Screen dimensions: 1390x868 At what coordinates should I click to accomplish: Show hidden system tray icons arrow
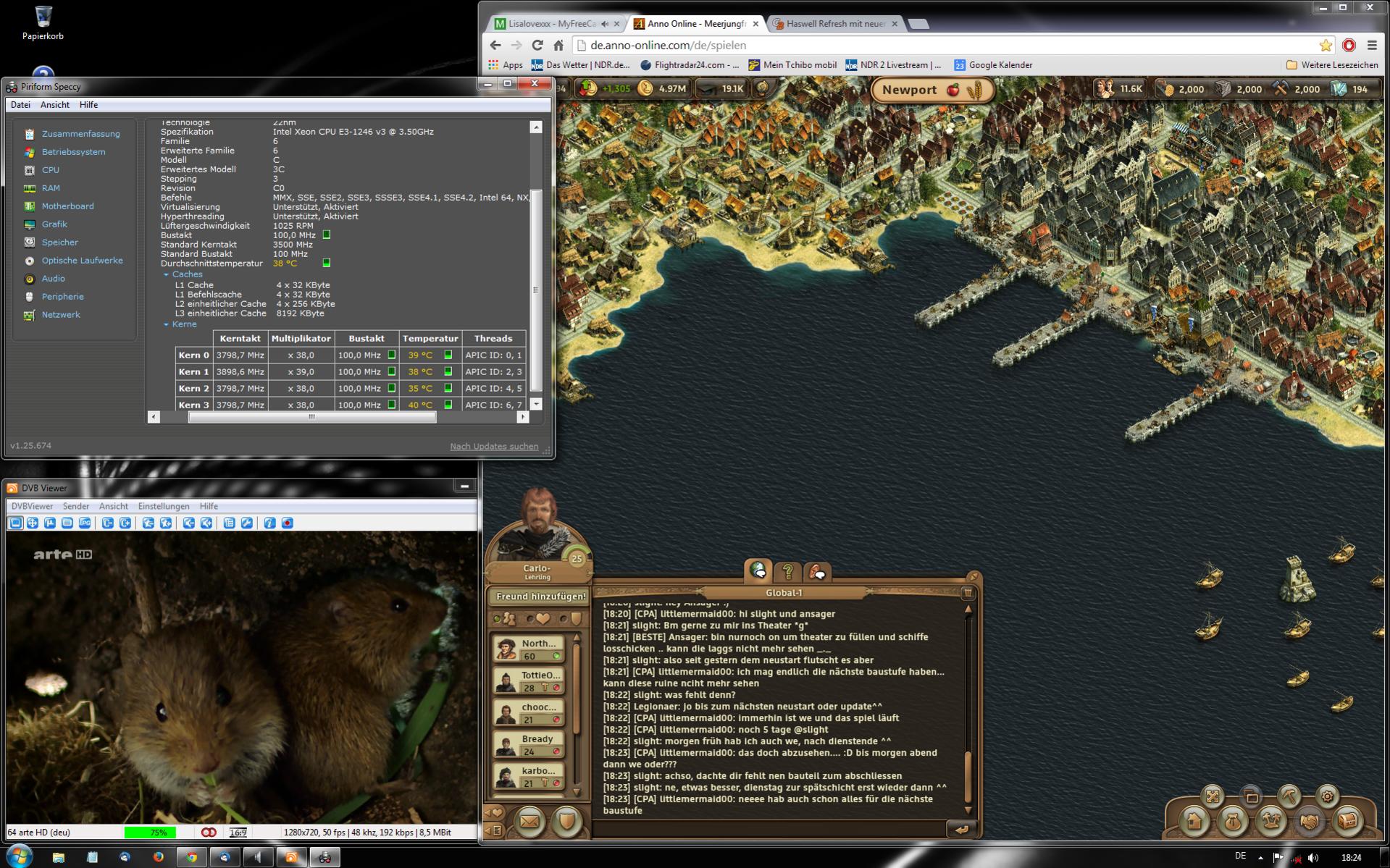pos(1260,858)
